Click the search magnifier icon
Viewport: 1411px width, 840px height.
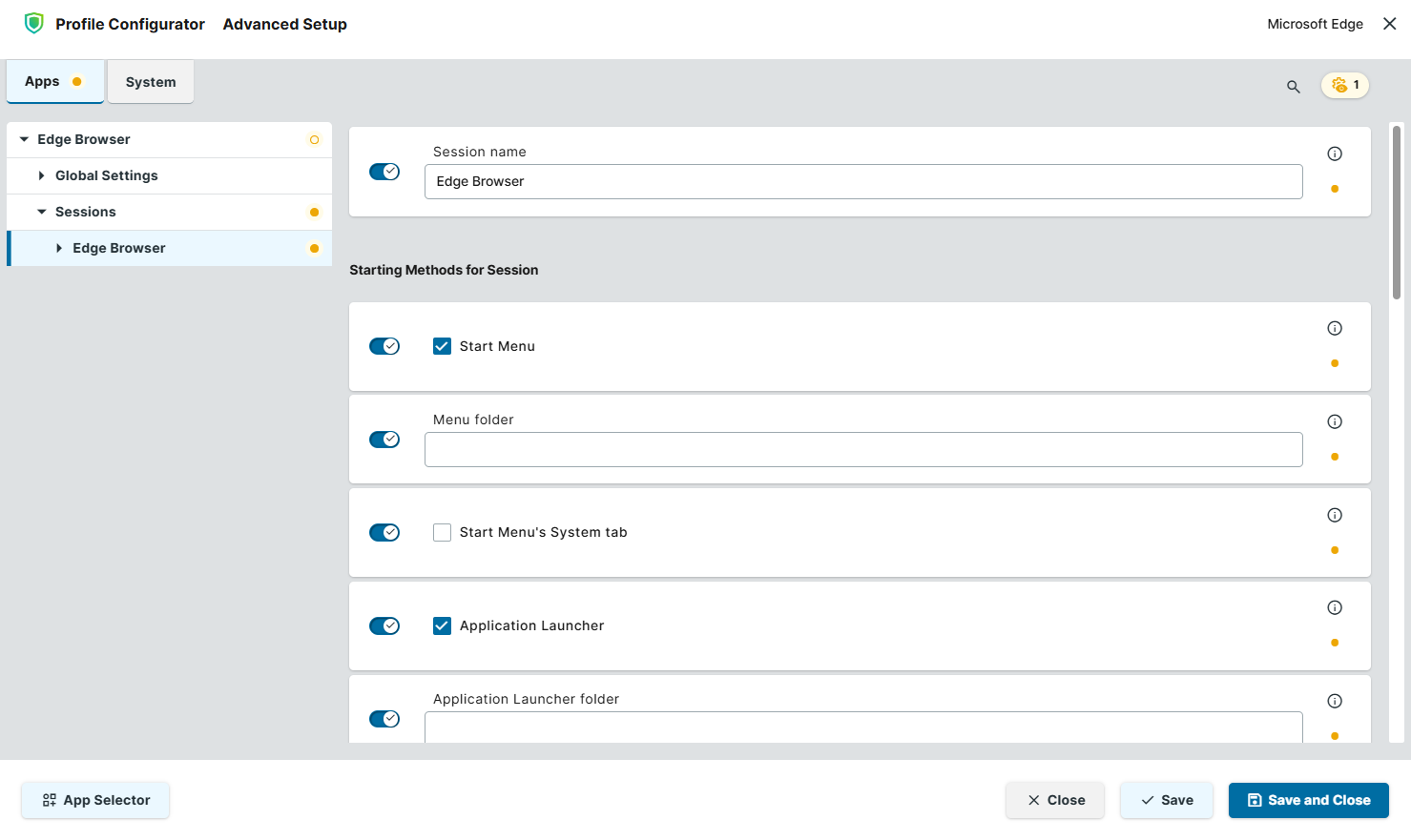(x=1293, y=87)
